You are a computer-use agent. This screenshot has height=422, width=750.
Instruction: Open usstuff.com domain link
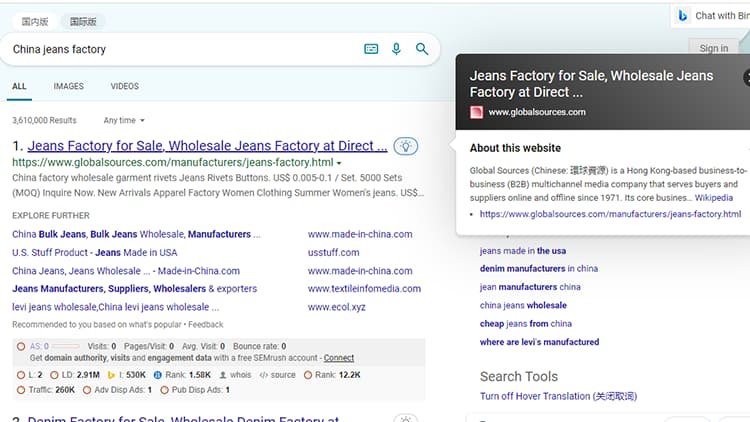click(x=333, y=253)
